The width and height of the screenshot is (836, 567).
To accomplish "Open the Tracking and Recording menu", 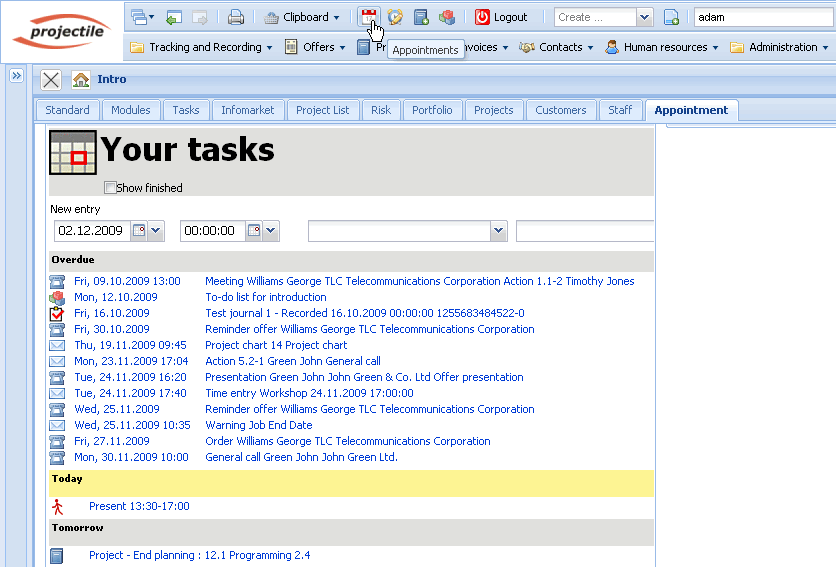I will 201,47.
